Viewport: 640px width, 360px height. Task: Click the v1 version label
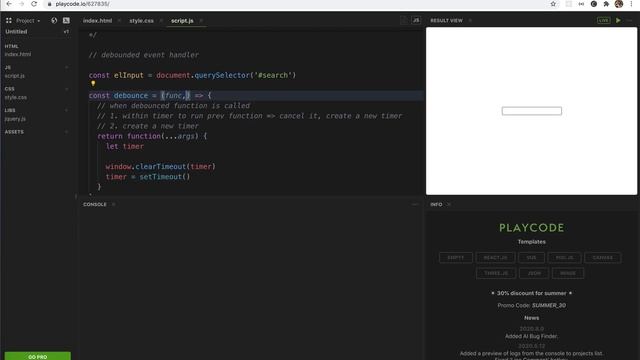pyautogui.click(x=66, y=31)
